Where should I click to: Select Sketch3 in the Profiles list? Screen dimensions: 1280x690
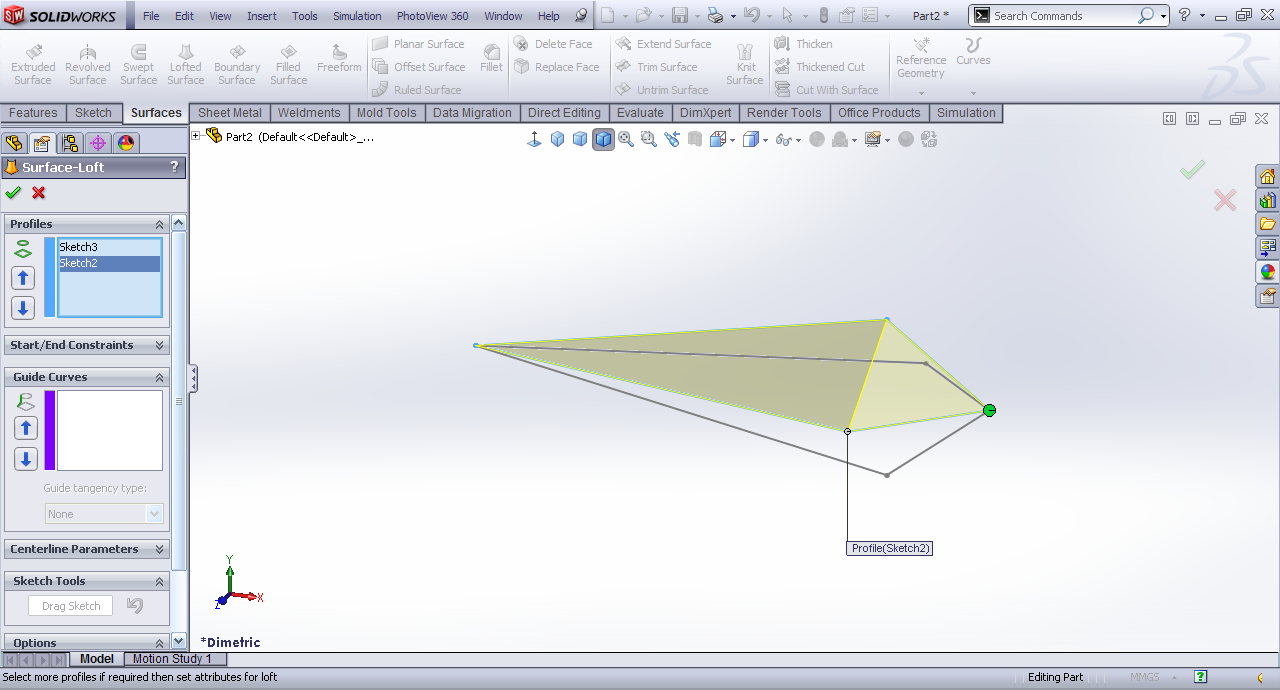(x=79, y=247)
